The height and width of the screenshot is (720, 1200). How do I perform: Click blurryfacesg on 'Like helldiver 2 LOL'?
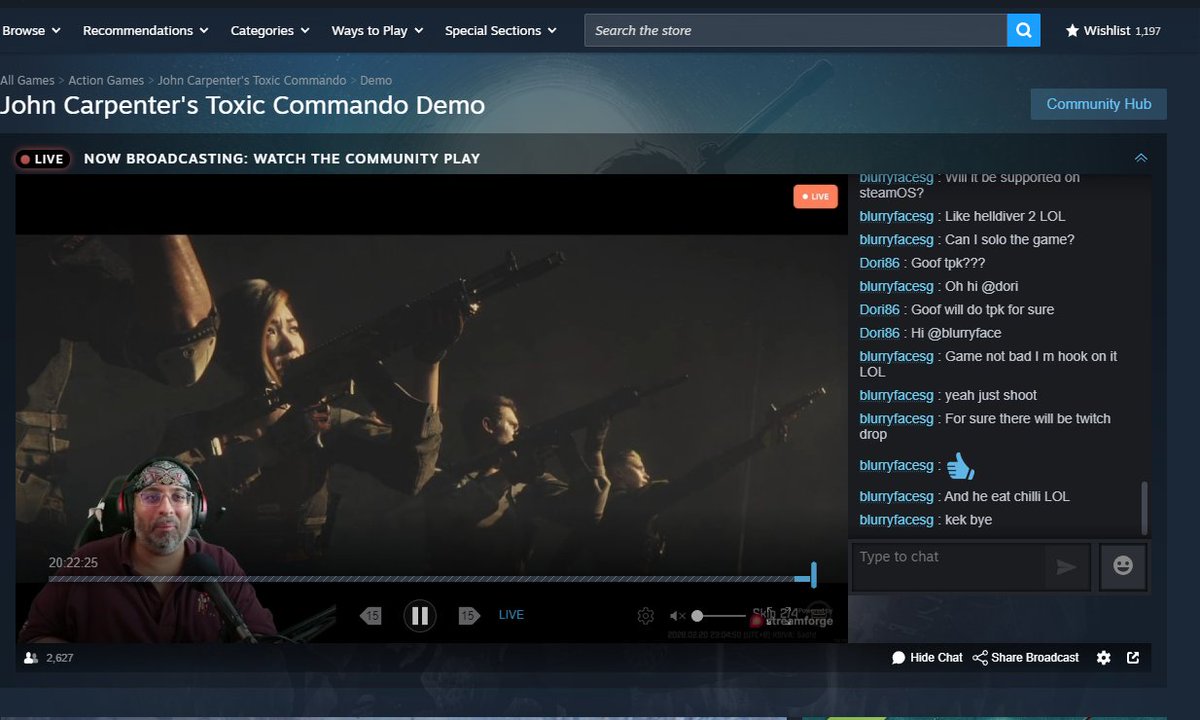896,217
